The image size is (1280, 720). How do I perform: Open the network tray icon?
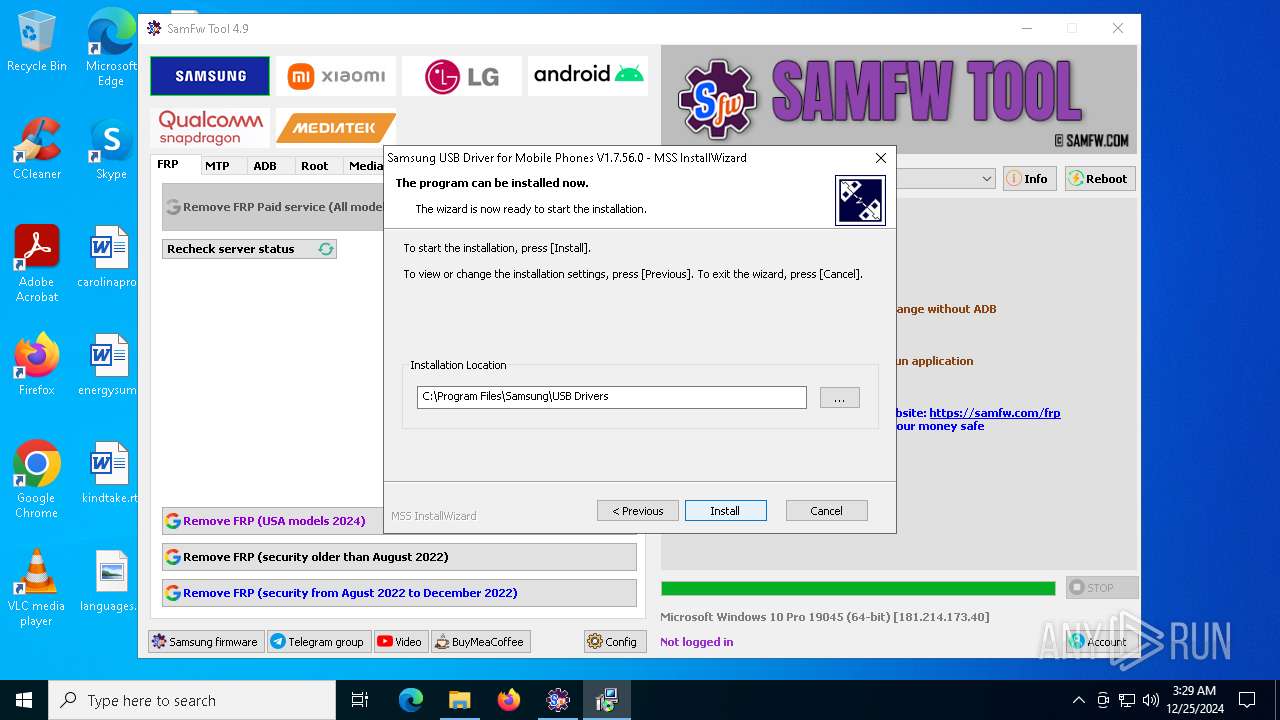point(1127,700)
